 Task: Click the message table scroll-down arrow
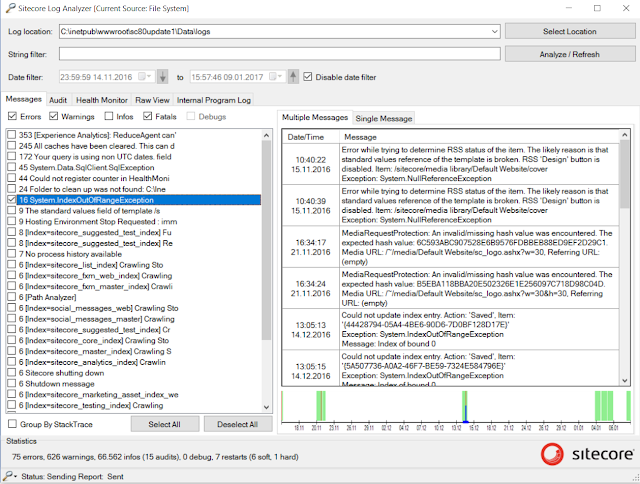click(x=624, y=380)
